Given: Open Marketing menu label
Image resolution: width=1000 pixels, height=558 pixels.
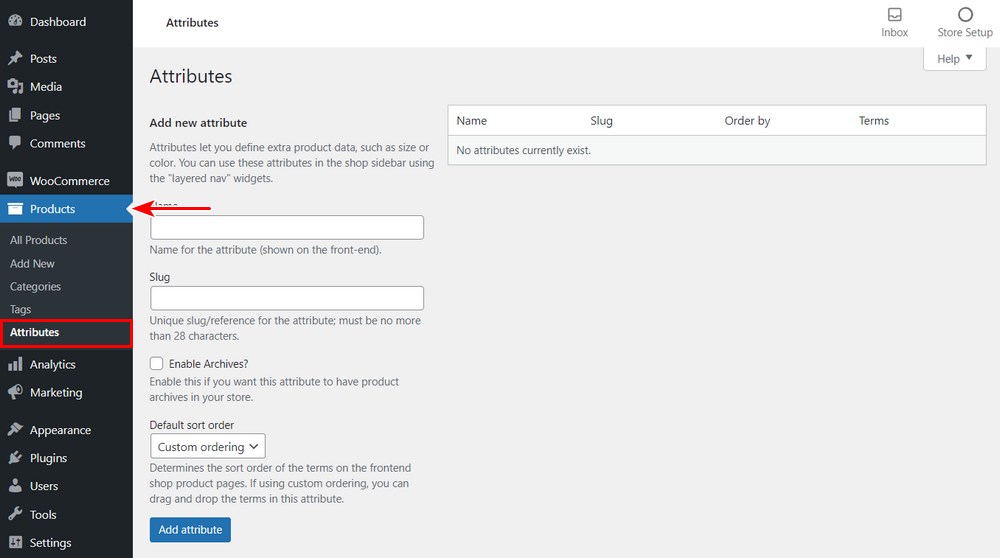Looking at the screenshot, I should click(x=56, y=393).
